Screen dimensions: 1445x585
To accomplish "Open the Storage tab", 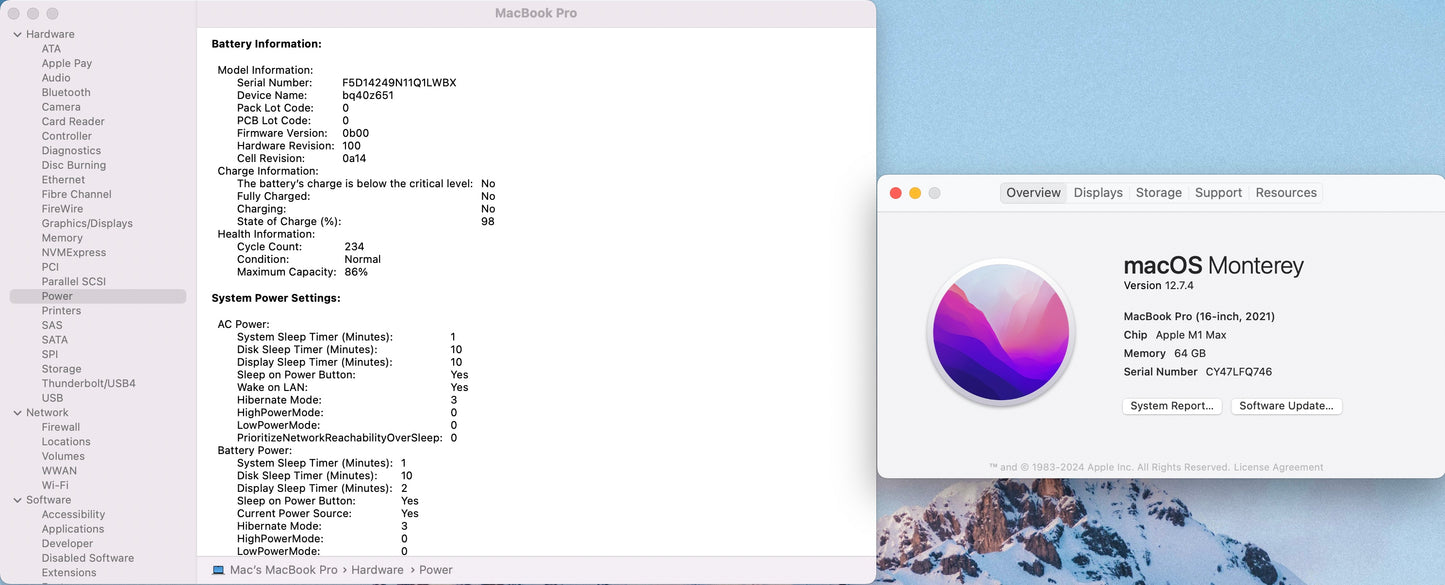I will 1158,193.
